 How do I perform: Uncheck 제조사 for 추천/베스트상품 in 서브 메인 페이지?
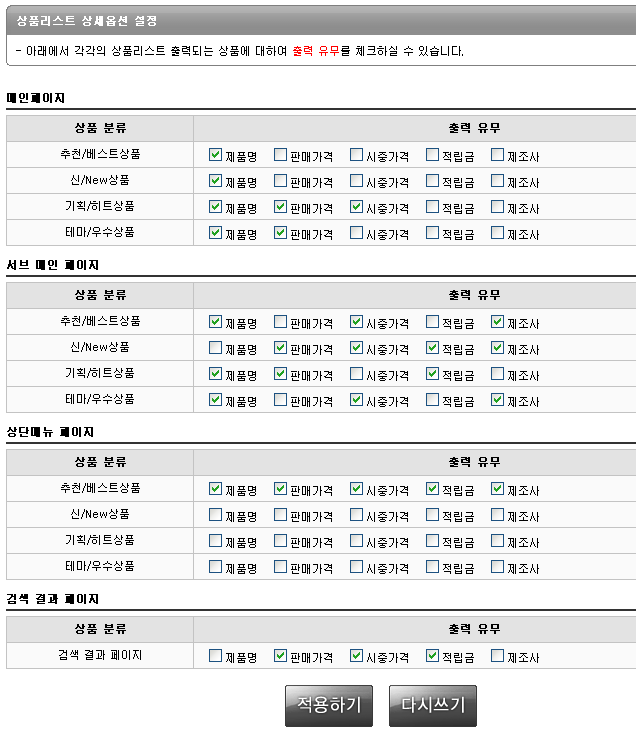click(x=498, y=322)
